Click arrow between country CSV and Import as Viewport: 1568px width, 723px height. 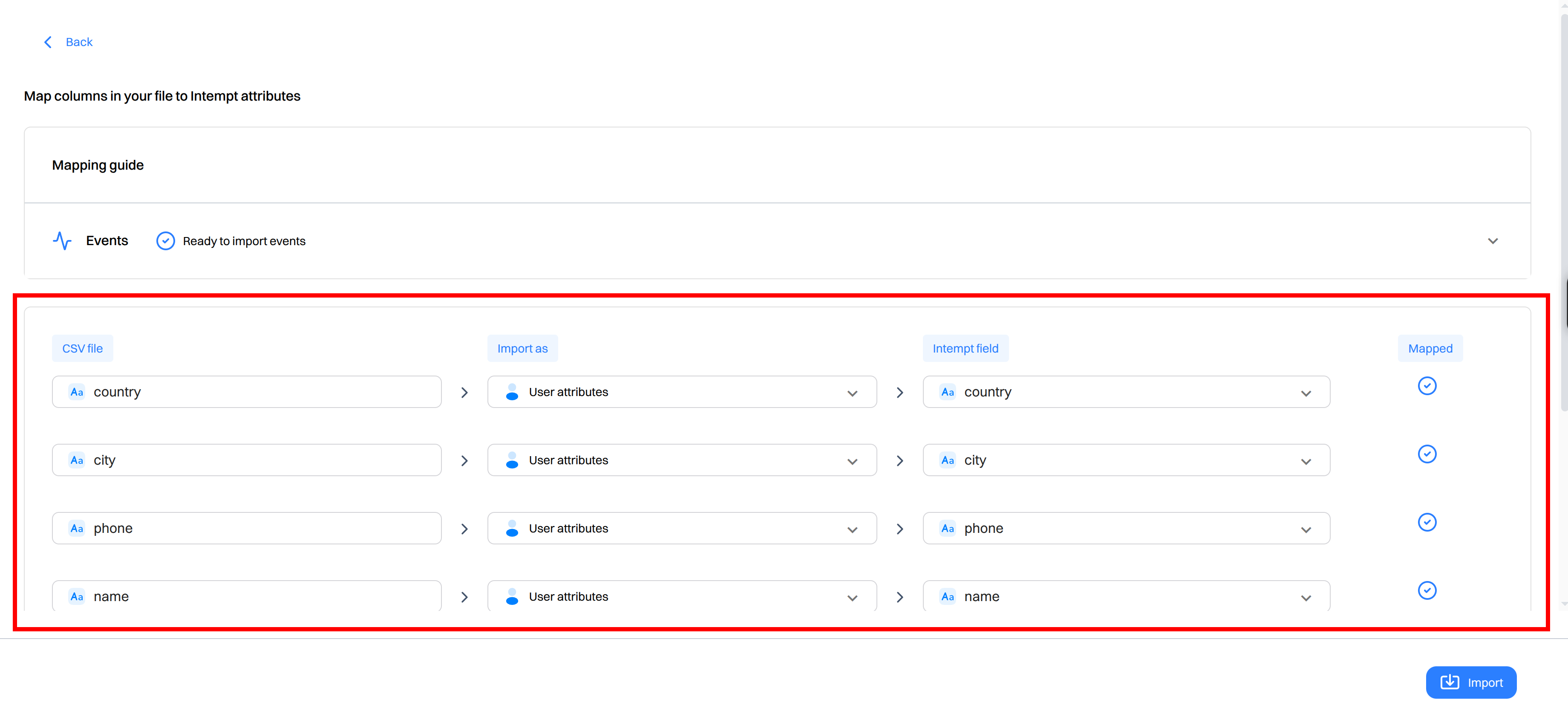pos(464,392)
